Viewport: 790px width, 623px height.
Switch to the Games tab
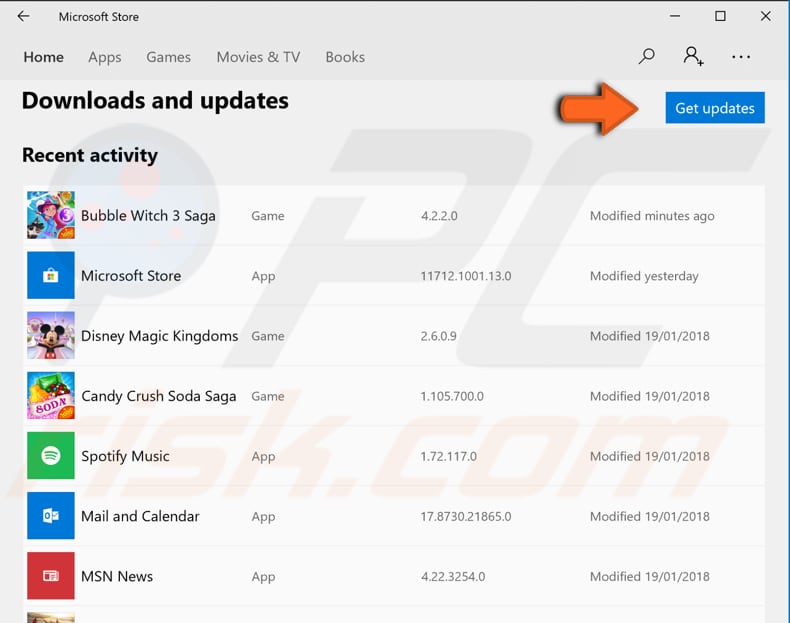point(168,57)
